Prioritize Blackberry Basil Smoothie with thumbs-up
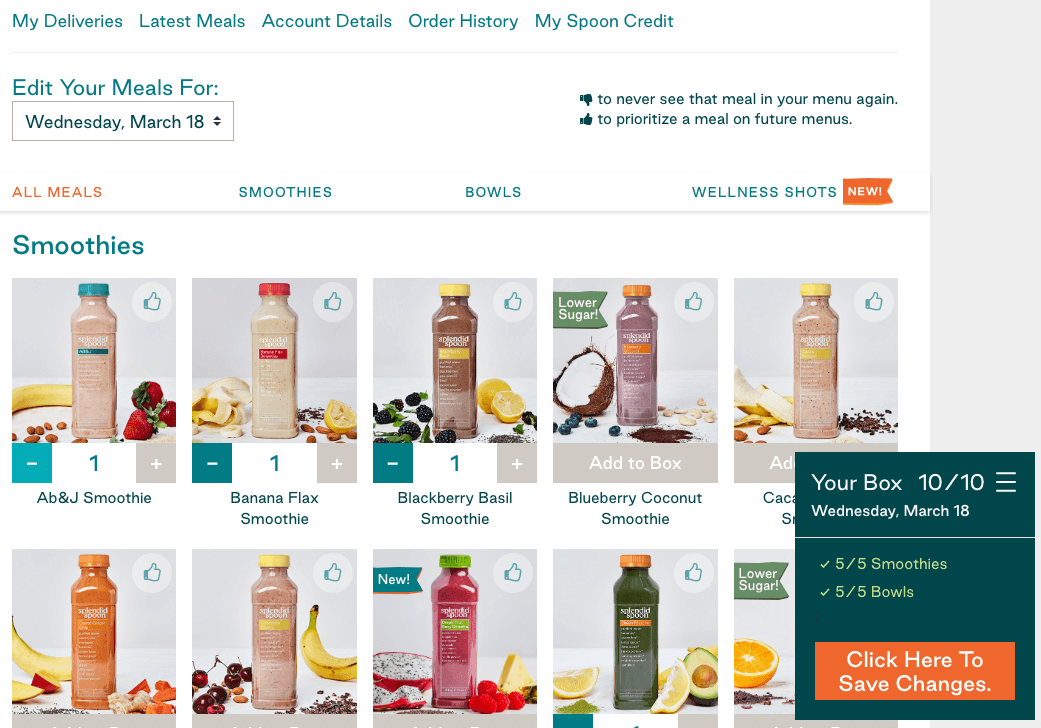1041x728 pixels. 513,302
